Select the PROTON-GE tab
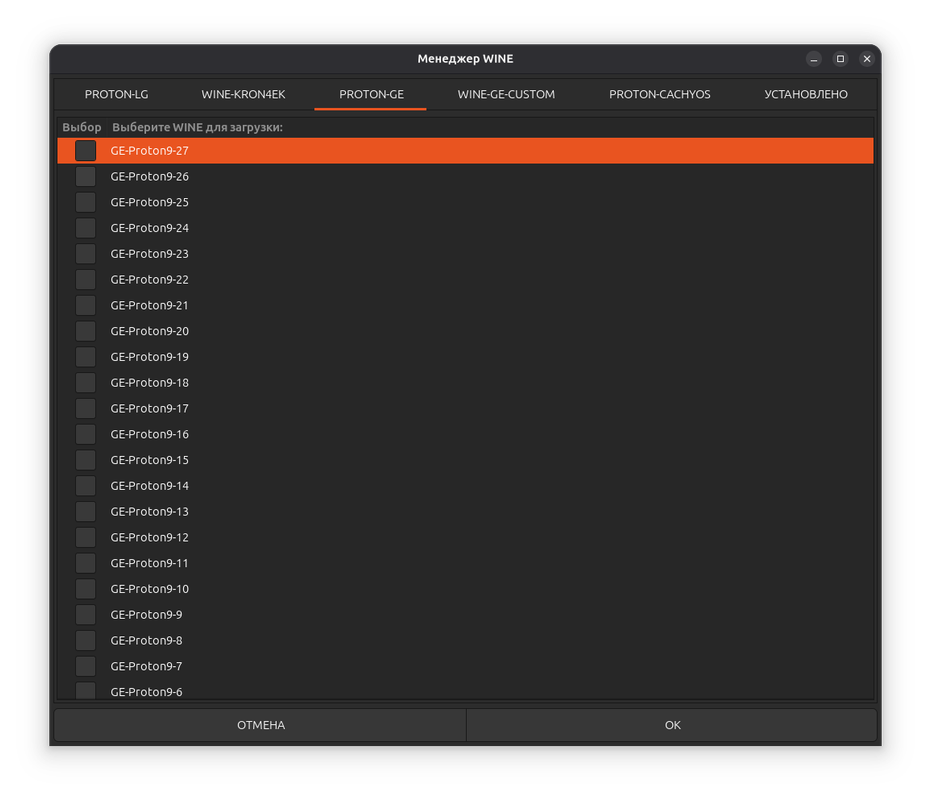 pos(371,94)
